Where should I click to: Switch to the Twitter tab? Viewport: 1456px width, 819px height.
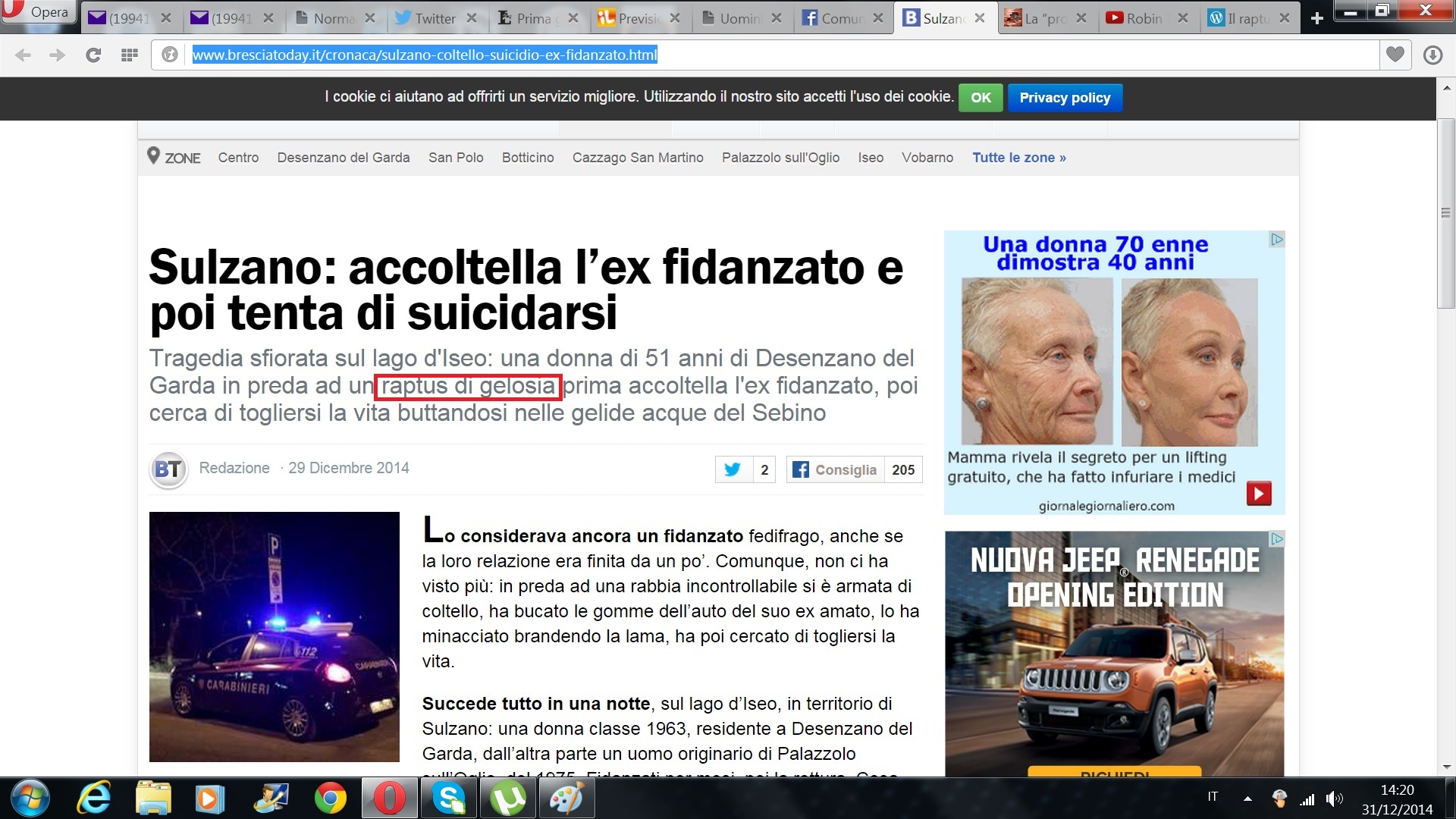pos(434,18)
